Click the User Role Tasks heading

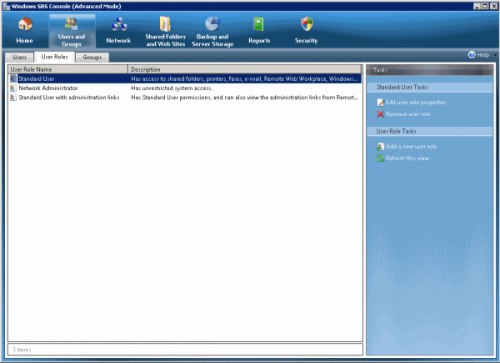click(396, 131)
